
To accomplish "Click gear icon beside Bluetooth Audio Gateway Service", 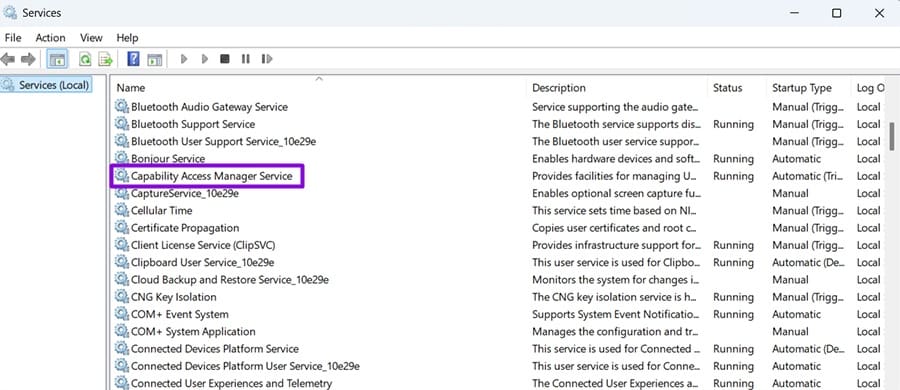I will coord(121,106).
